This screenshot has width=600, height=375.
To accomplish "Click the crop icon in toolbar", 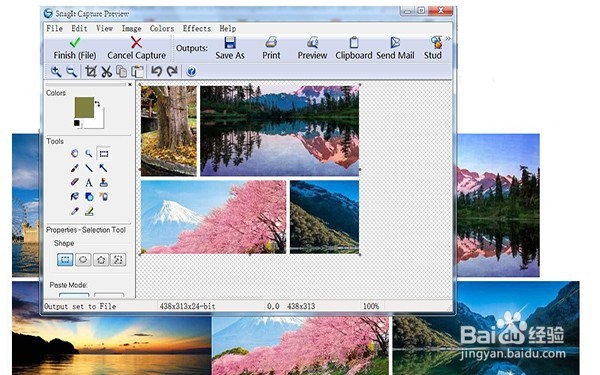I will (x=91, y=71).
